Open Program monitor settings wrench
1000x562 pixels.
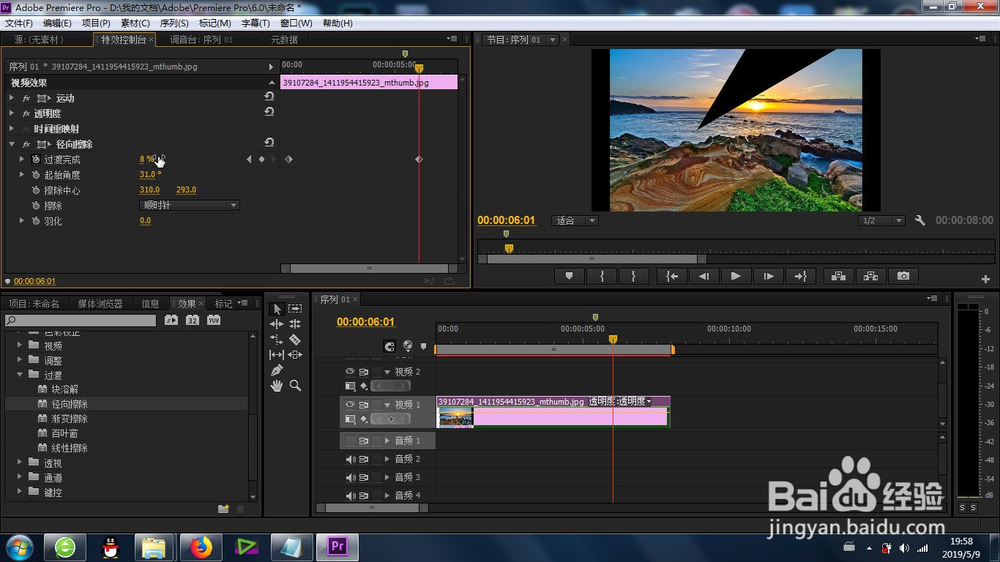tap(920, 220)
